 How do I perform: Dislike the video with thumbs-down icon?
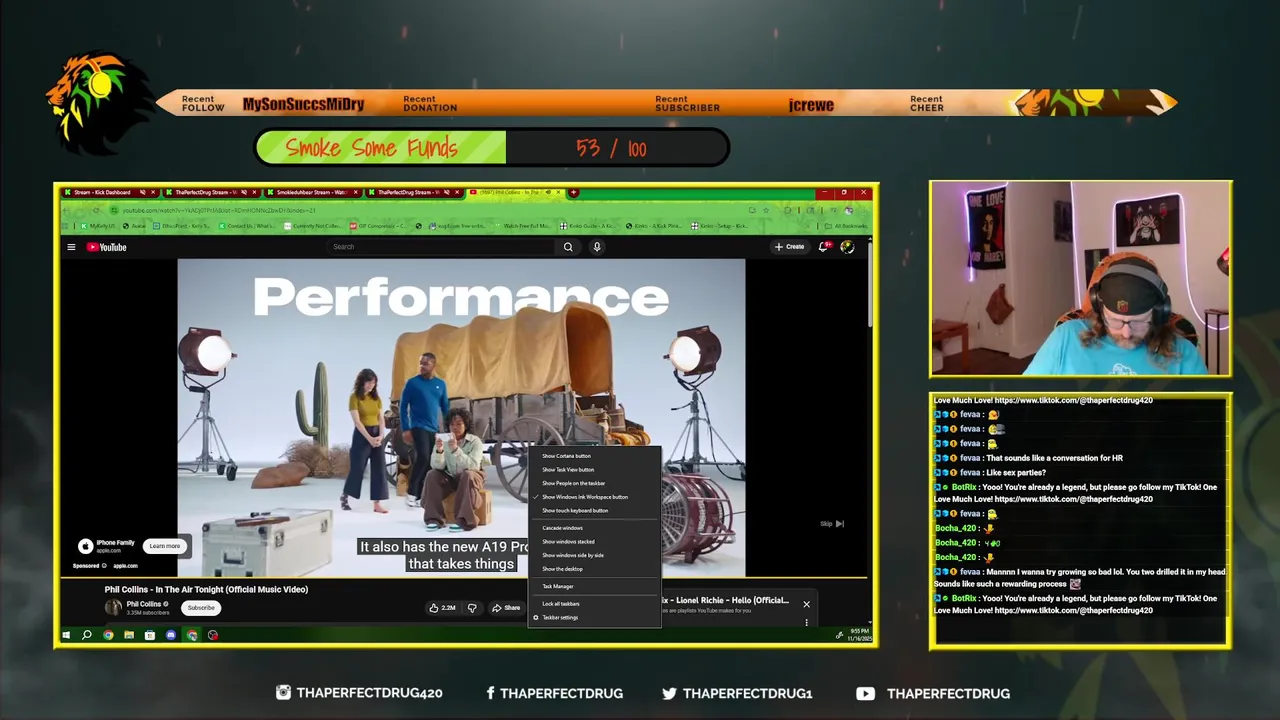(472, 608)
